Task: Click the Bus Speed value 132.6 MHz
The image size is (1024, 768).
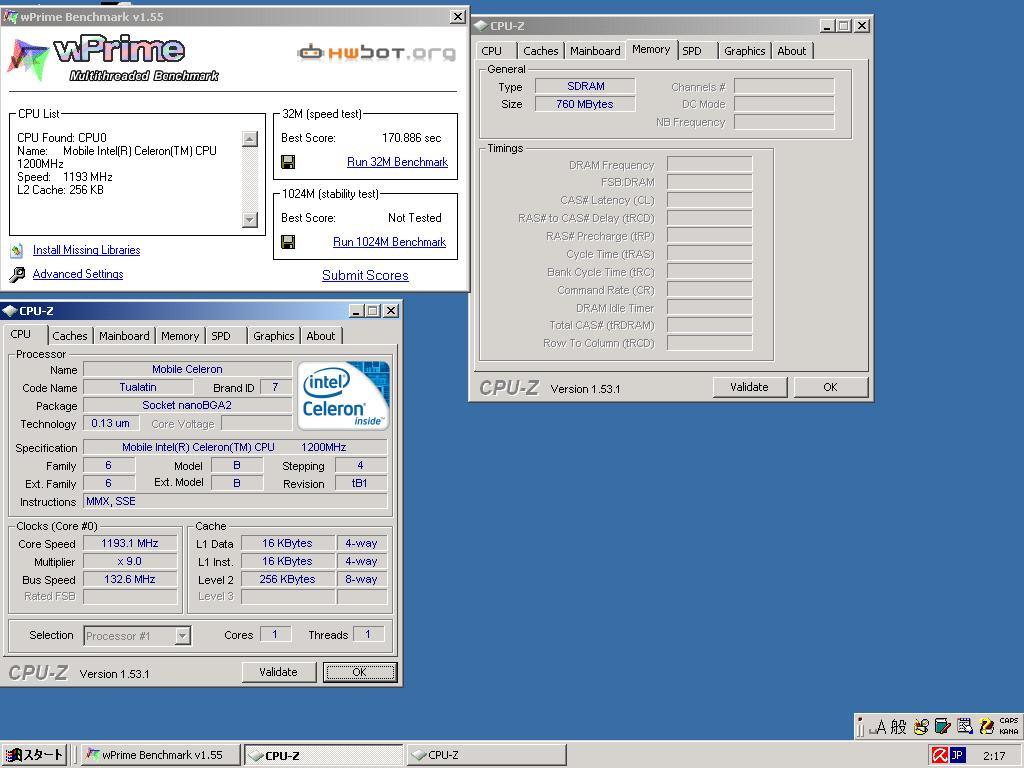Action: 130,579
